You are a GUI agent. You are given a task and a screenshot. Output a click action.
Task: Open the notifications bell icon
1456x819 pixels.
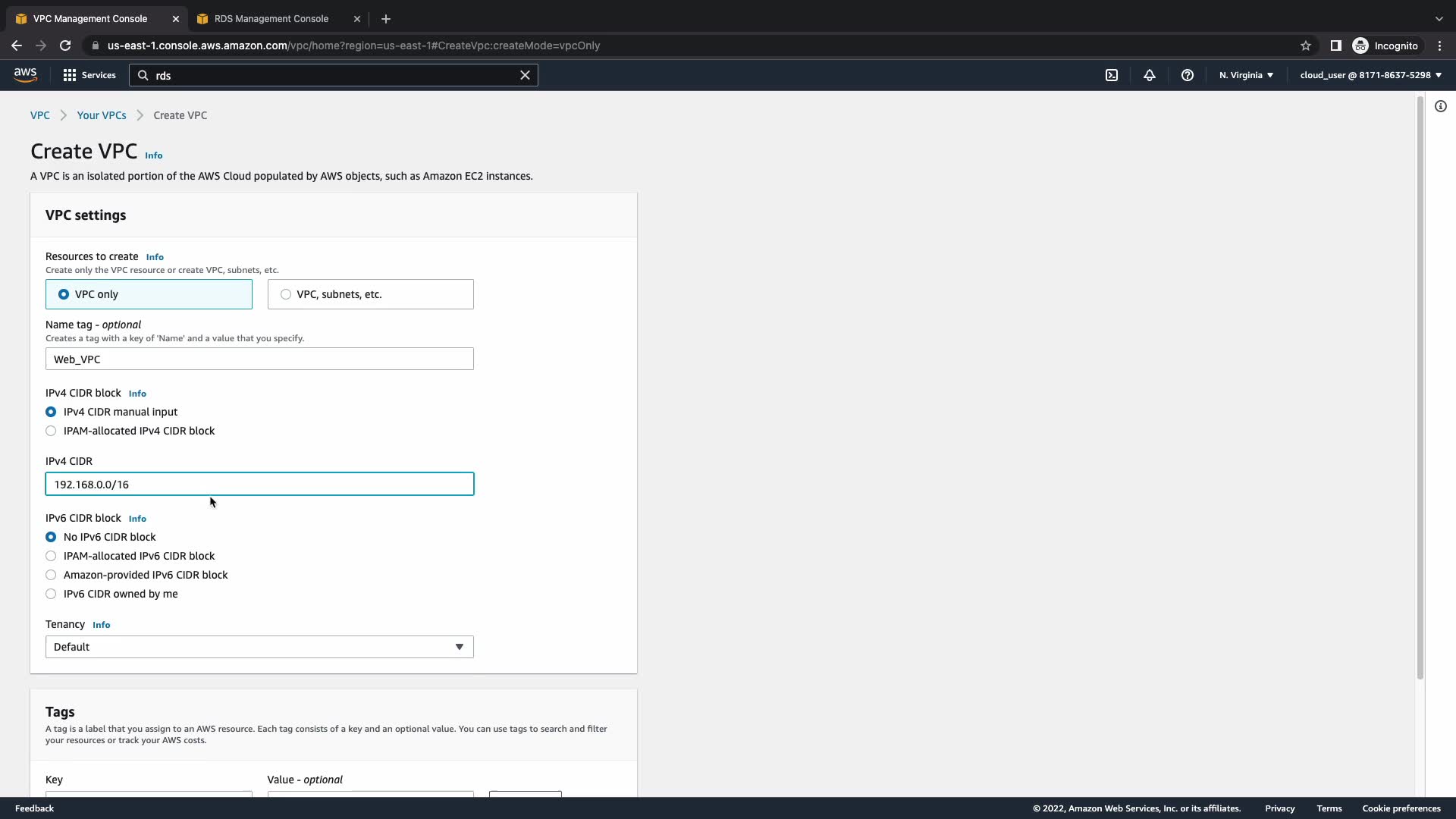pyautogui.click(x=1150, y=75)
